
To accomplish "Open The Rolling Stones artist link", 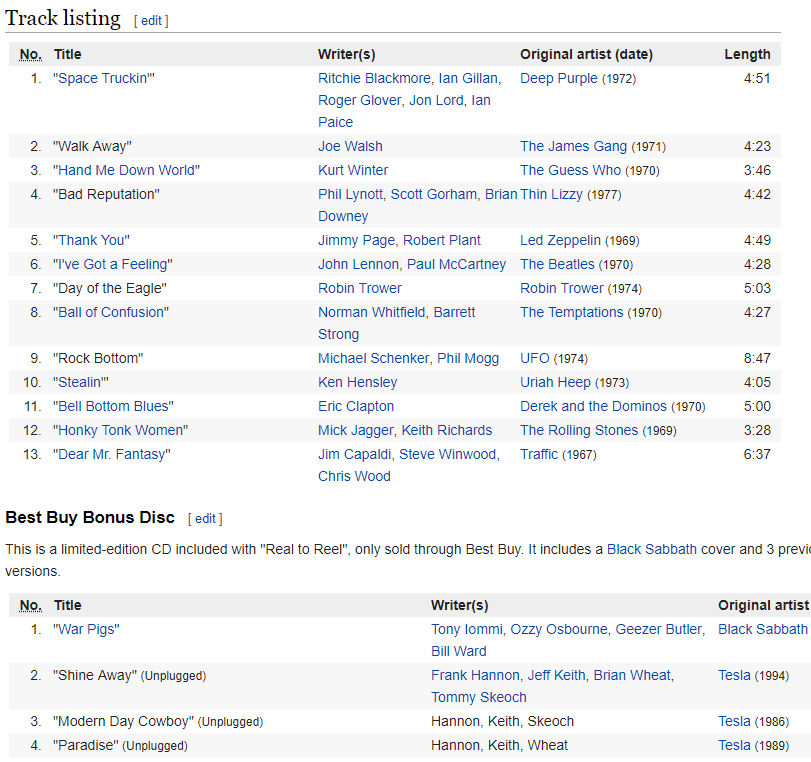I will [x=579, y=430].
